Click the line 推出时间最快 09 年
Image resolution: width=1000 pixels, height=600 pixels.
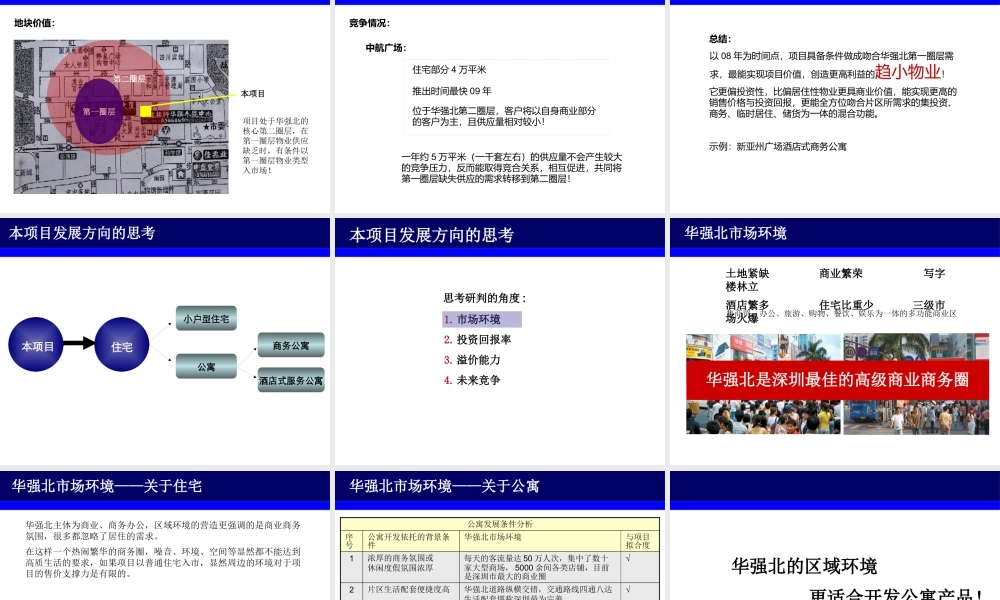[x=452, y=91]
